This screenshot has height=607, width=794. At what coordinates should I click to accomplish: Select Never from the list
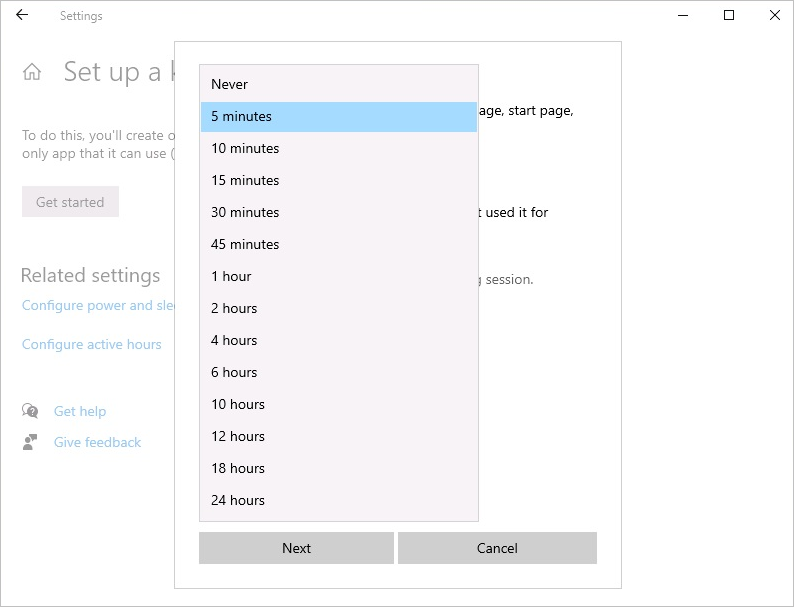(339, 84)
